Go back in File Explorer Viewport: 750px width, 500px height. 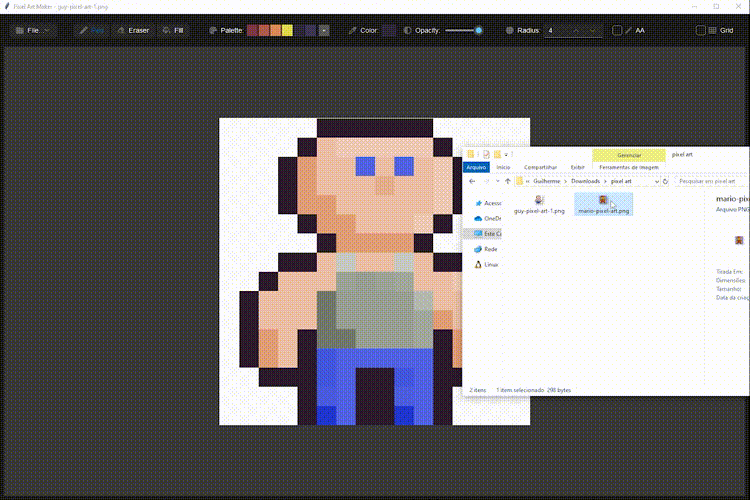[472, 181]
